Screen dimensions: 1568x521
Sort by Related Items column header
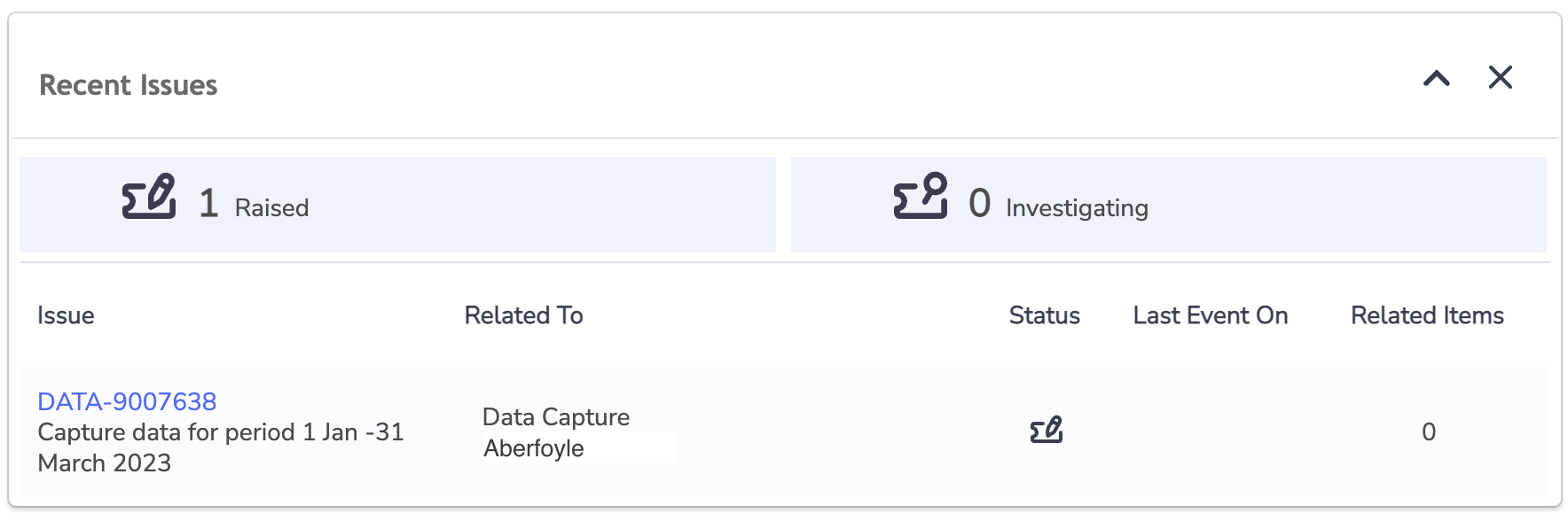click(x=1428, y=315)
